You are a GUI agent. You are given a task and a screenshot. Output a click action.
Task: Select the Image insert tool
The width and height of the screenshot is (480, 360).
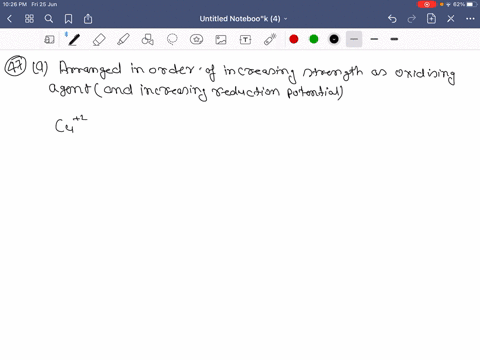coord(221,40)
